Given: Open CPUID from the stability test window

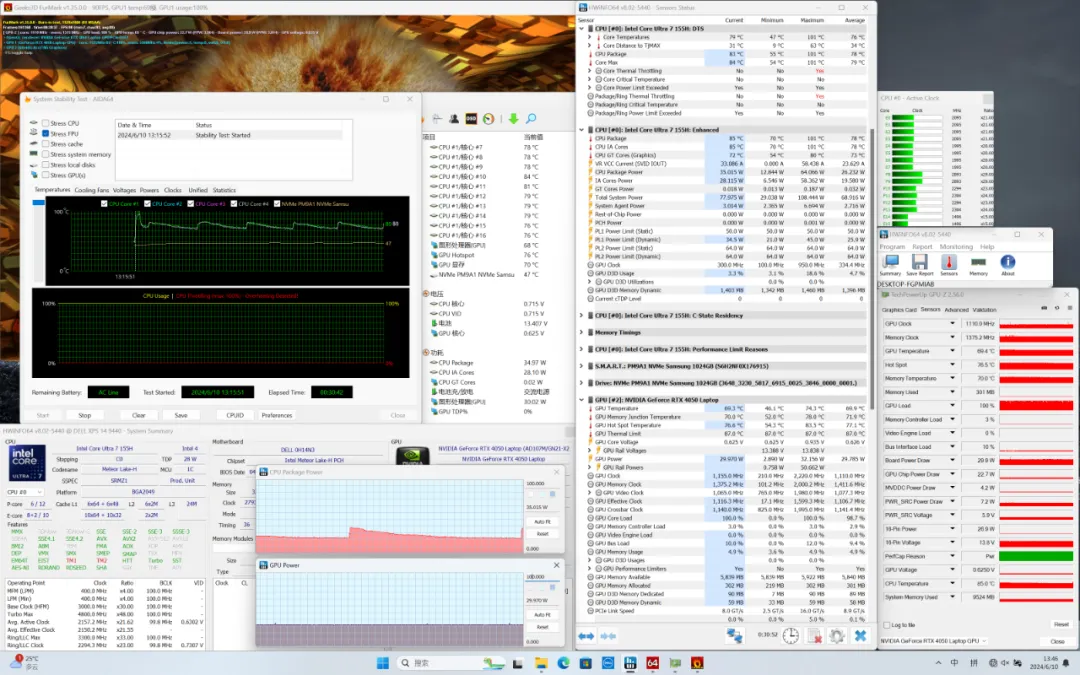Looking at the screenshot, I should coord(235,415).
